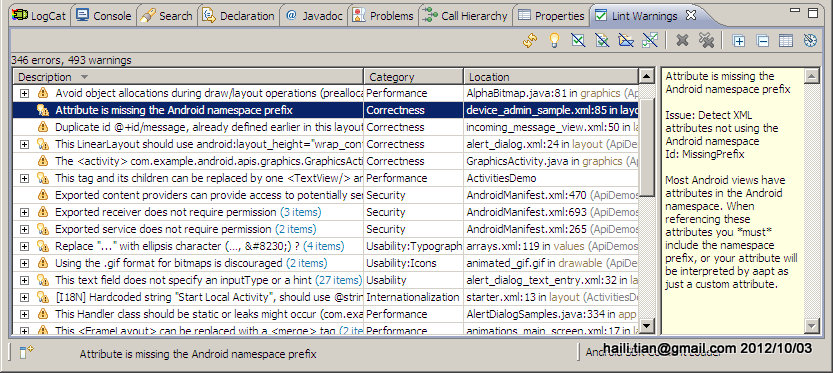Remove all lint markers
The image size is (833, 373).
706,41
